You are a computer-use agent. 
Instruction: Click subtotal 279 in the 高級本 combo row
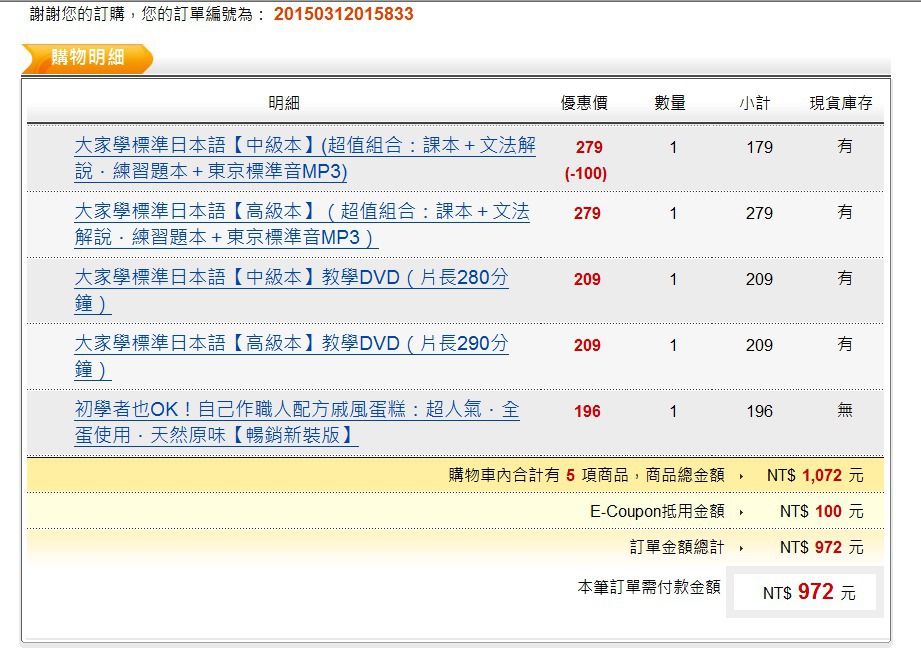[759, 213]
